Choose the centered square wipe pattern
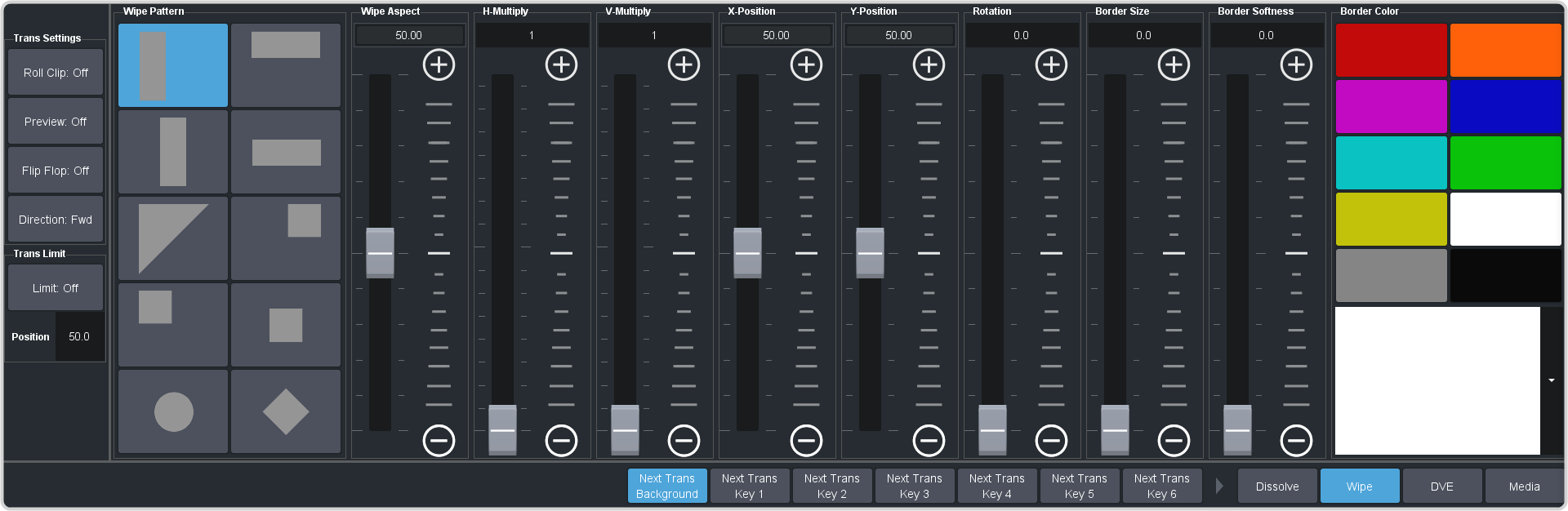This screenshot has height=511, width=1568. click(286, 325)
